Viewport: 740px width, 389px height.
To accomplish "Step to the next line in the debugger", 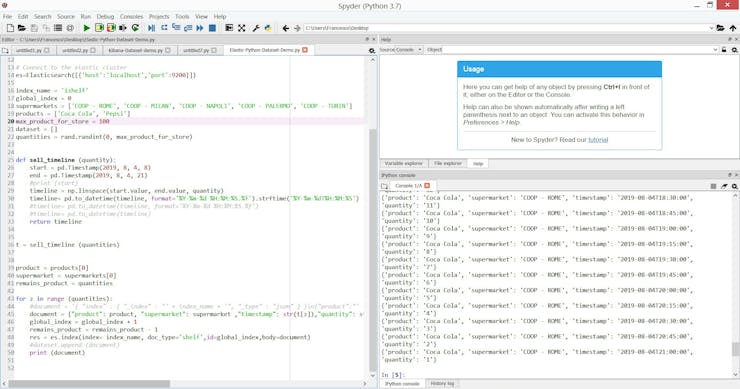I will click(x=164, y=28).
